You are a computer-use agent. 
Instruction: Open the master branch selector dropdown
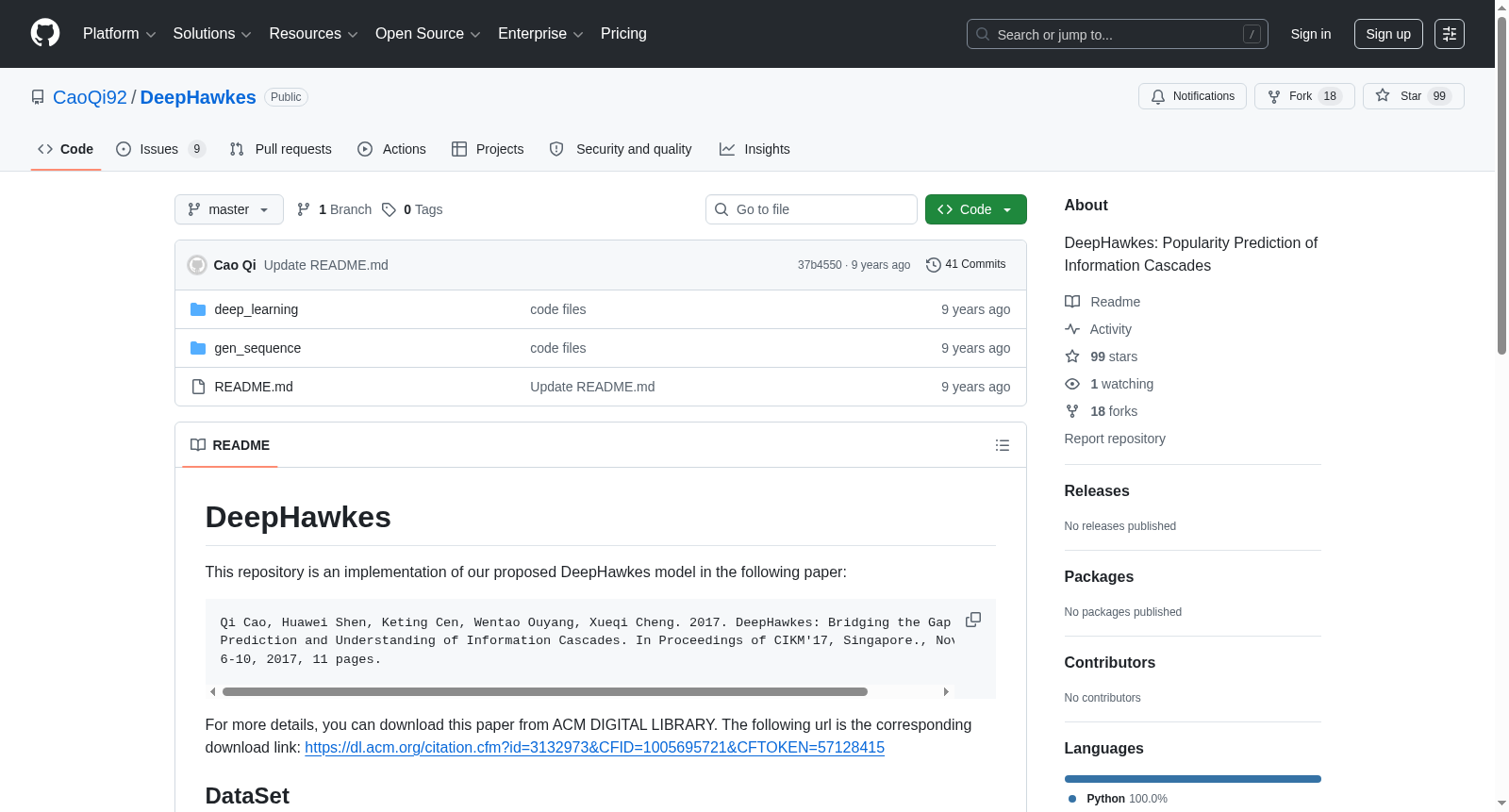tap(229, 209)
